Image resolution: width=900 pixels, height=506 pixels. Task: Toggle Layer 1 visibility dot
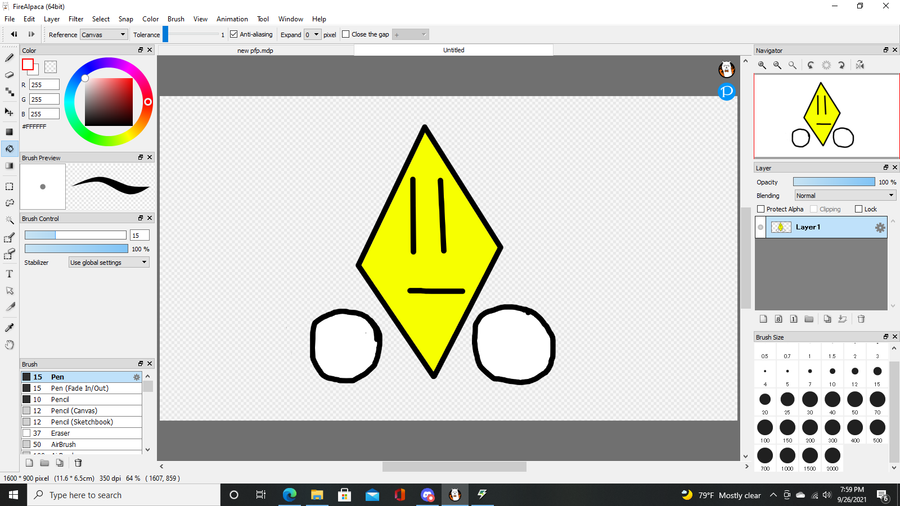coord(761,228)
